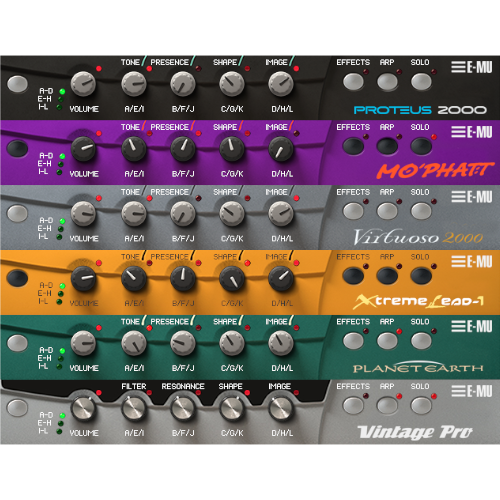Adjust the Virtuoso 2000 A/E/I Tone knob
The width and height of the screenshot is (500, 500).
pos(134,213)
